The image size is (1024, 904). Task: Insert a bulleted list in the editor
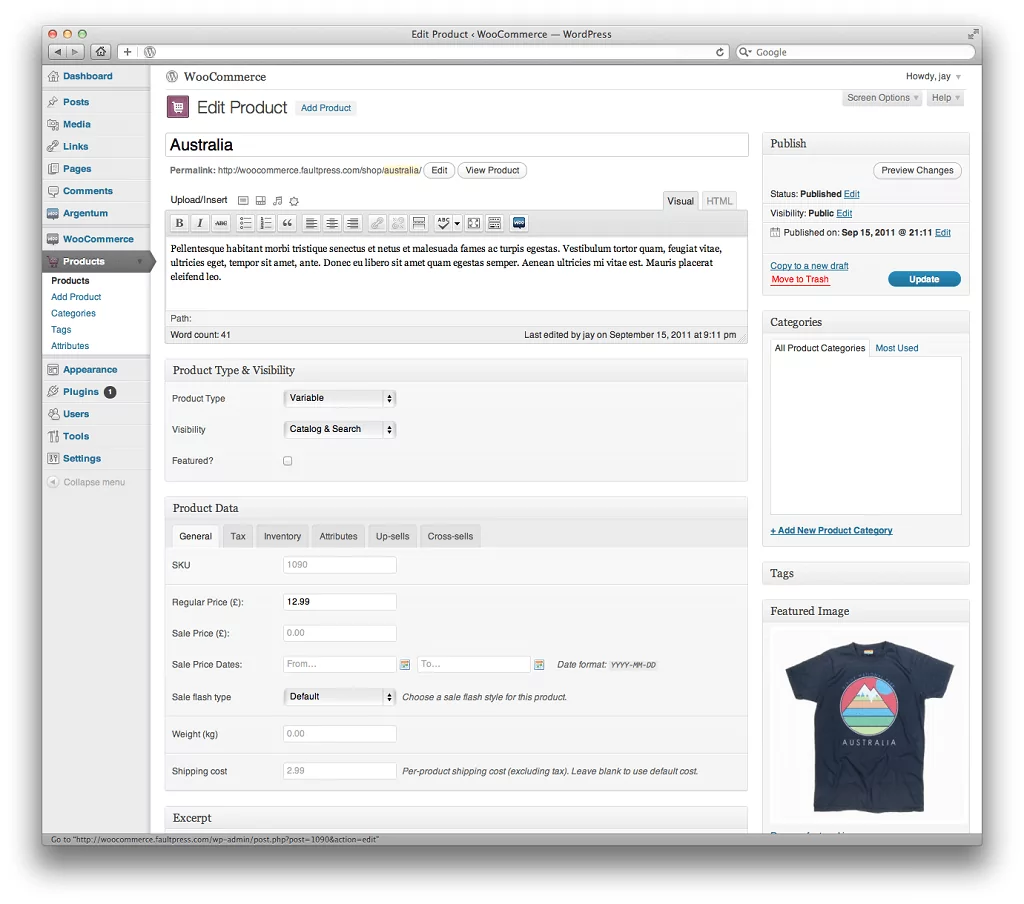[x=245, y=223]
